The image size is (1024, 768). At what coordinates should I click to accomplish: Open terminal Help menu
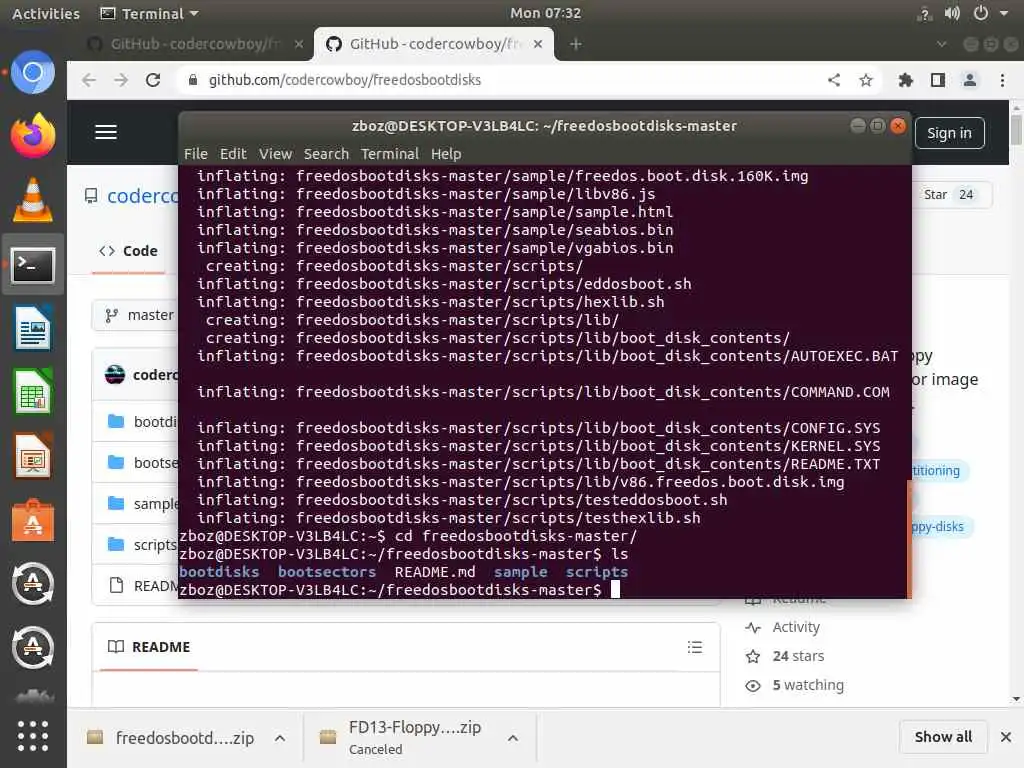(x=446, y=153)
